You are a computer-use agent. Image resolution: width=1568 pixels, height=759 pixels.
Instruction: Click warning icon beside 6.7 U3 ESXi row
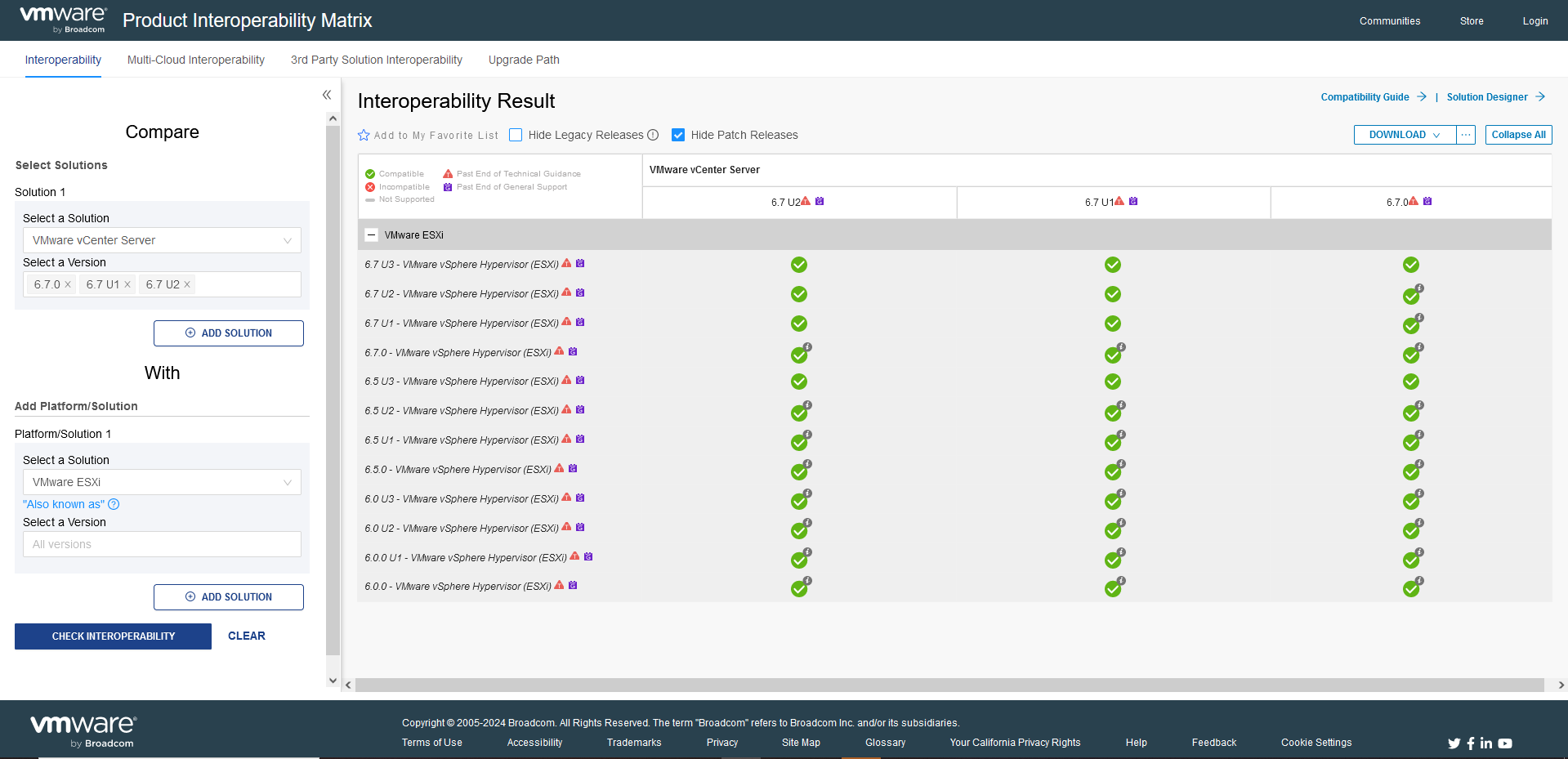(x=566, y=263)
